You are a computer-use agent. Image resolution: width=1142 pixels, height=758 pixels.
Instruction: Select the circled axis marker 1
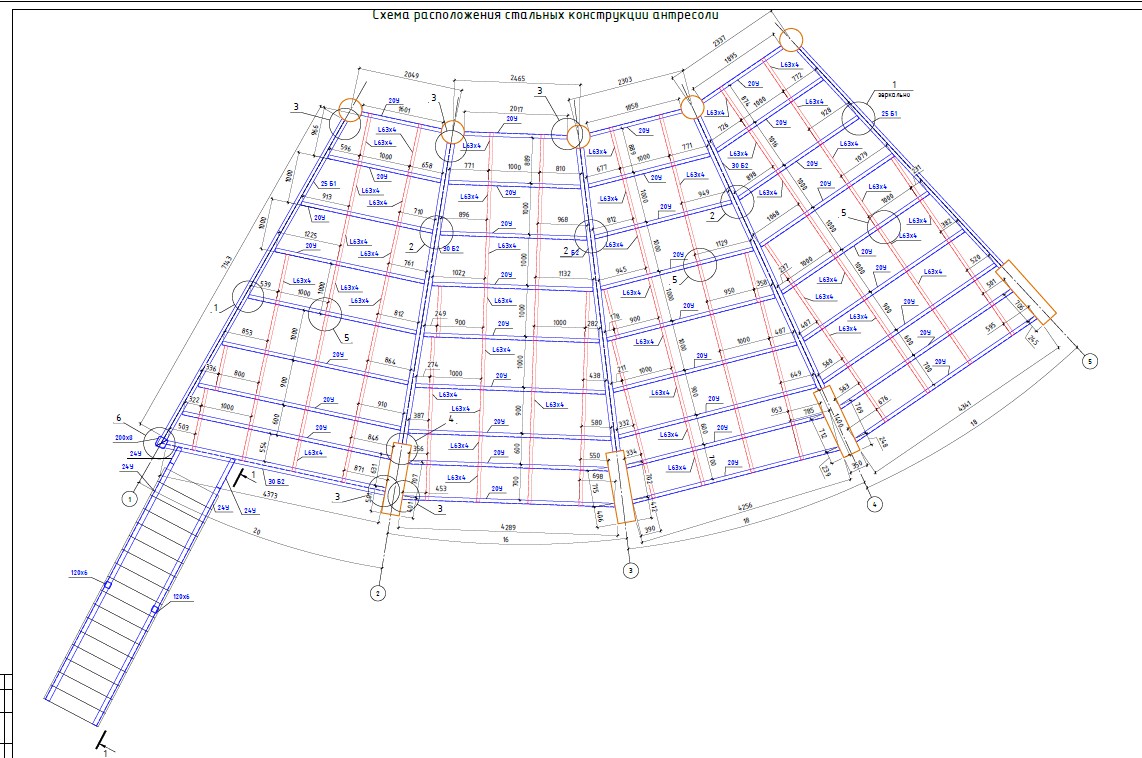click(x=130, y=500)
